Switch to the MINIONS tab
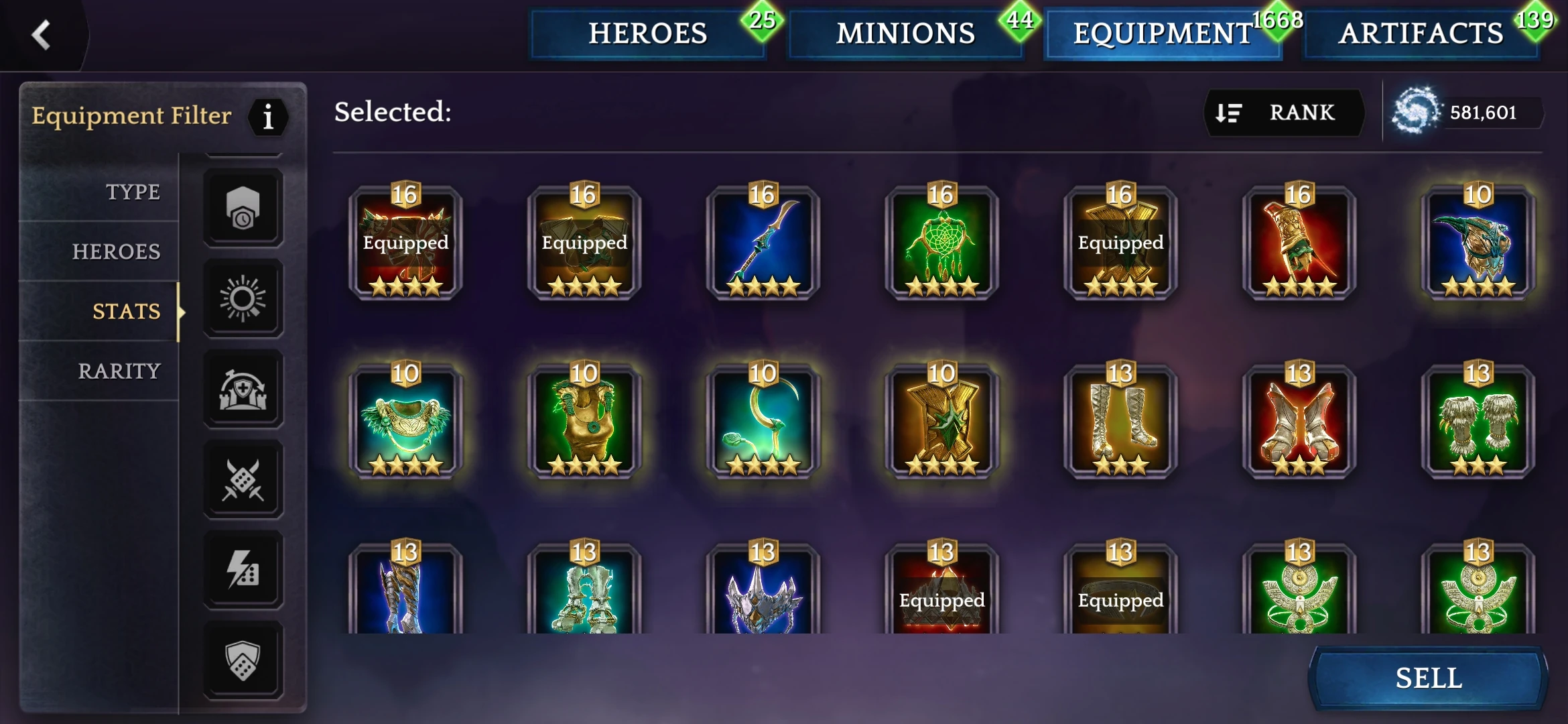 tap(905, 34)
